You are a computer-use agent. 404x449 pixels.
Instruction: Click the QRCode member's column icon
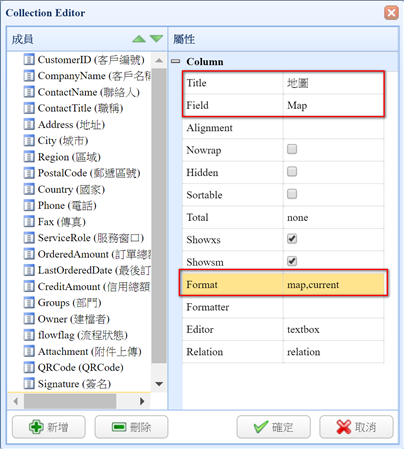29,367
